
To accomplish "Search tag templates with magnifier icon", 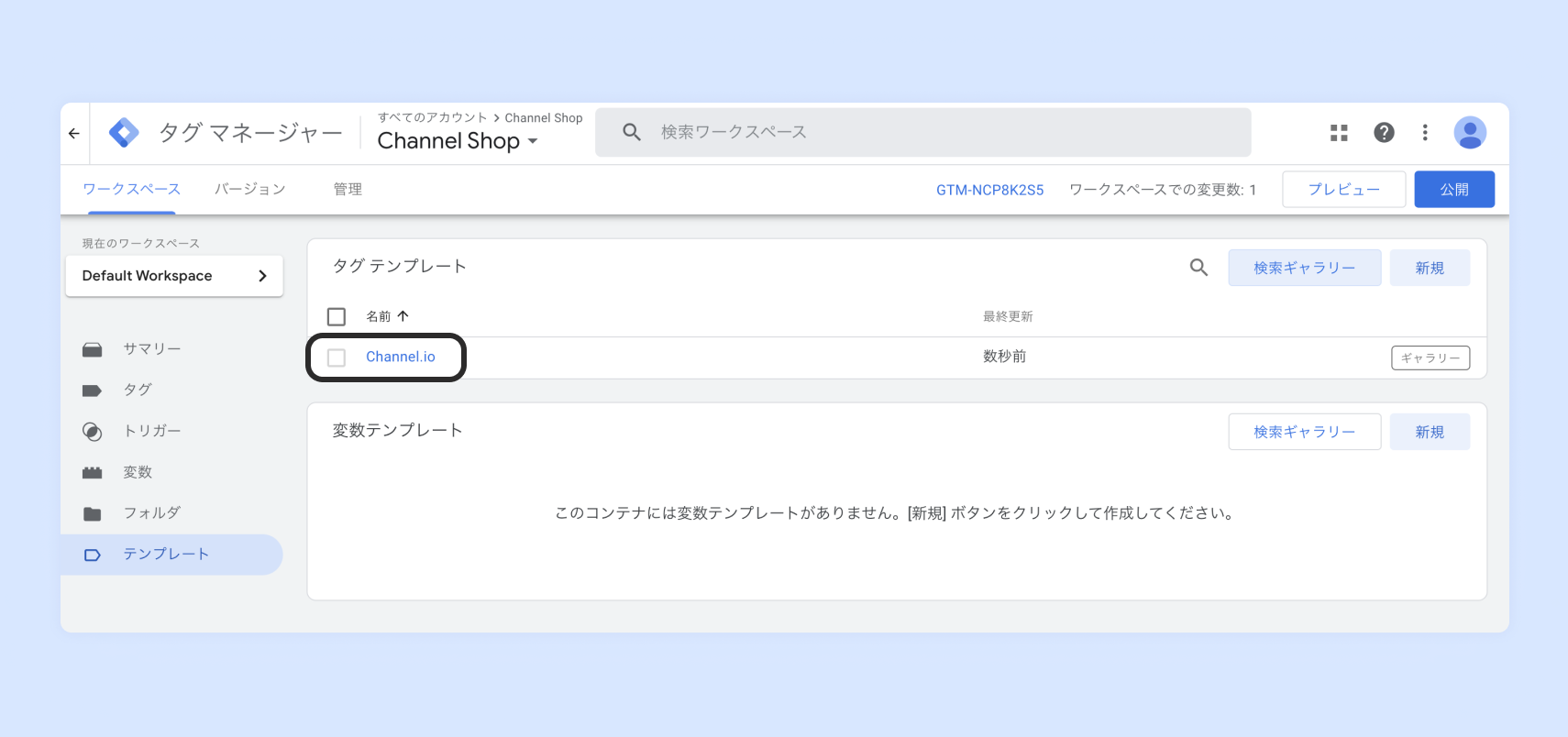I will (1198, 268).
